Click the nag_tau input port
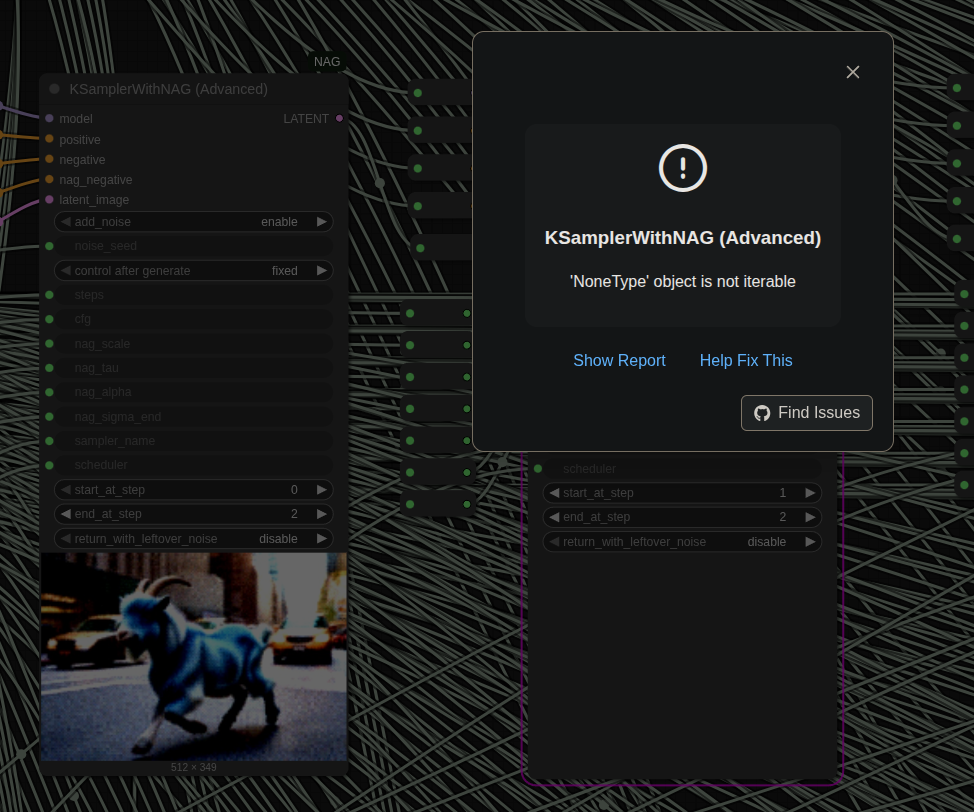The height and width of the screenshot is (812, 974). 49,368
